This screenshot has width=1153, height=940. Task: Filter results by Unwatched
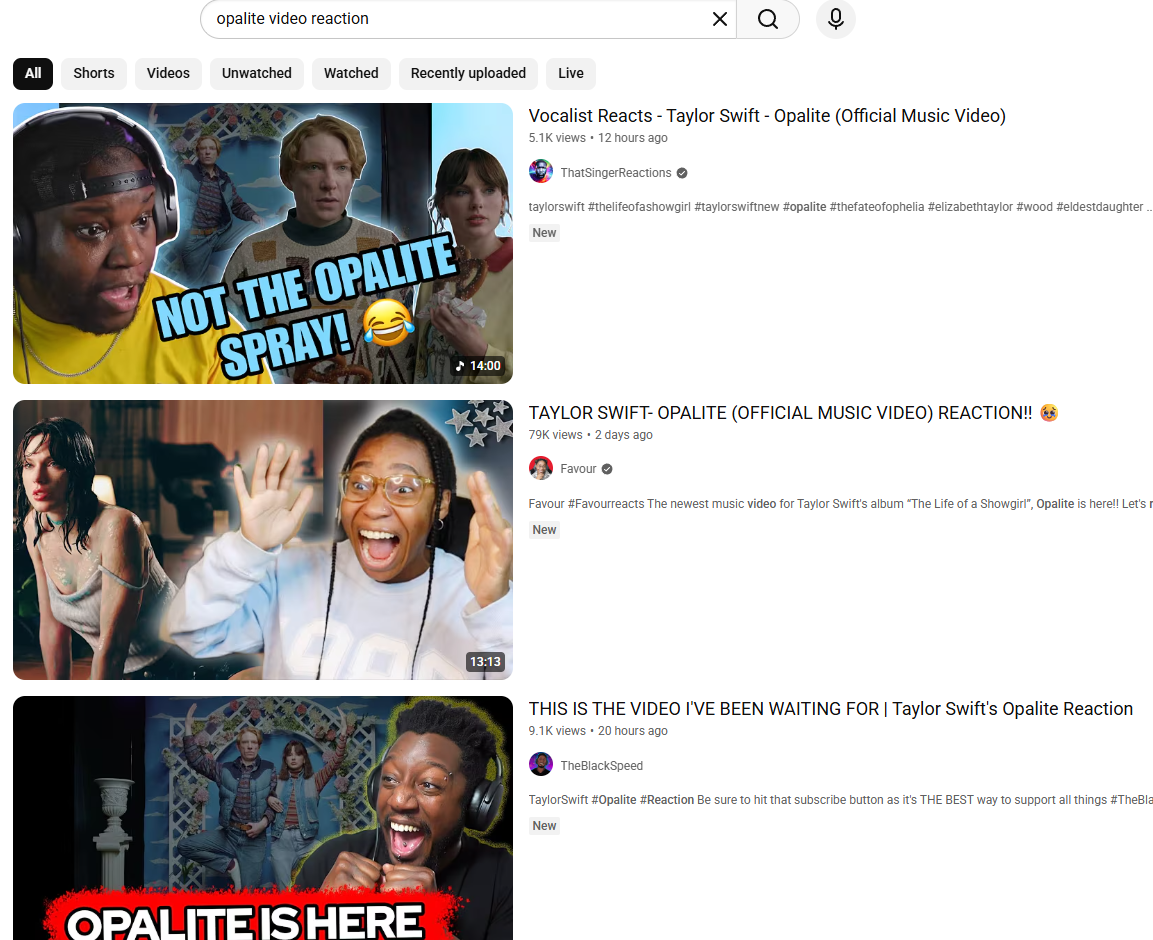[257, 74]
